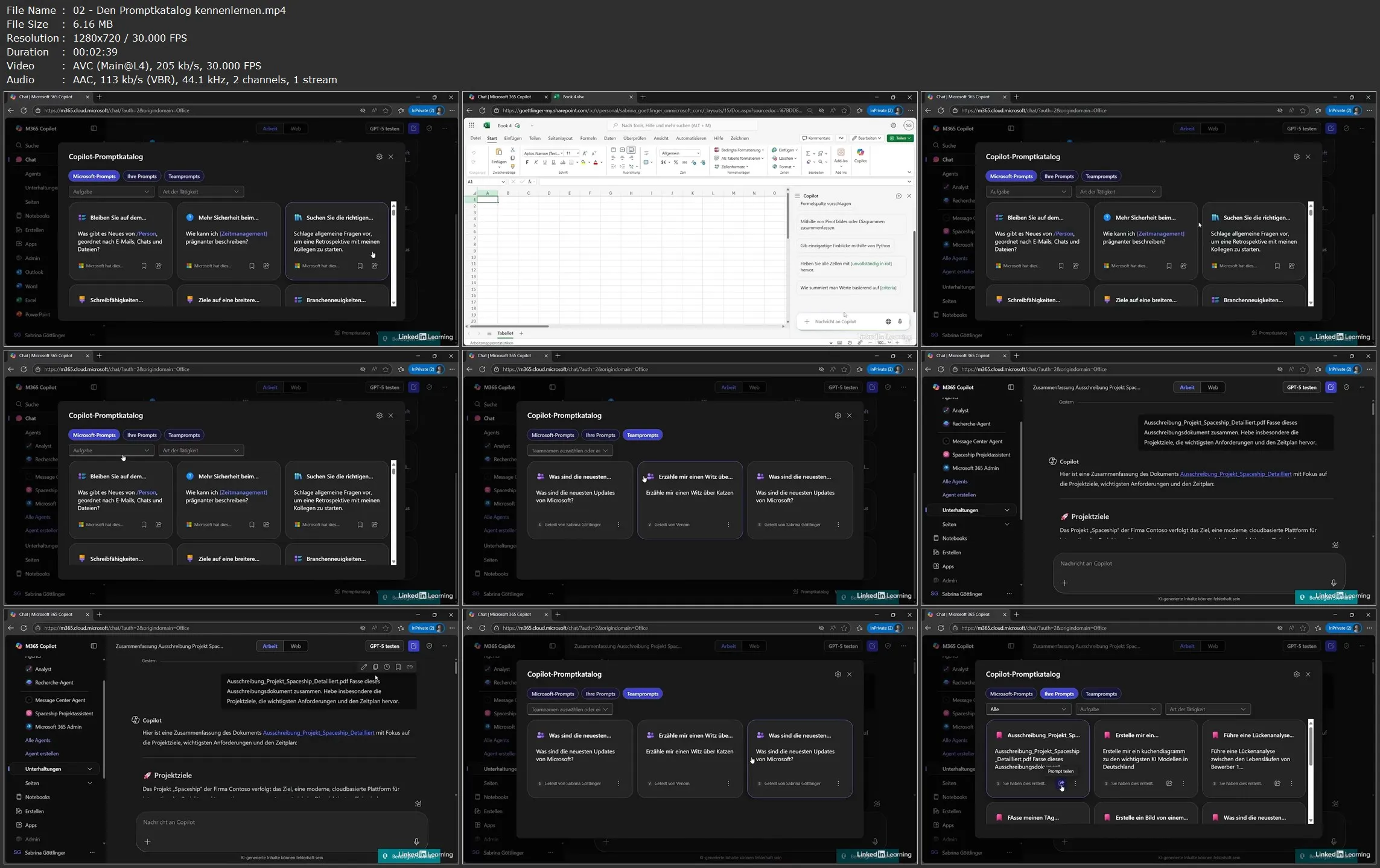Open the Alle filter dropdown in Ihre Prompts
This screenshot has height=868, width=1380.
point(1028,709)
